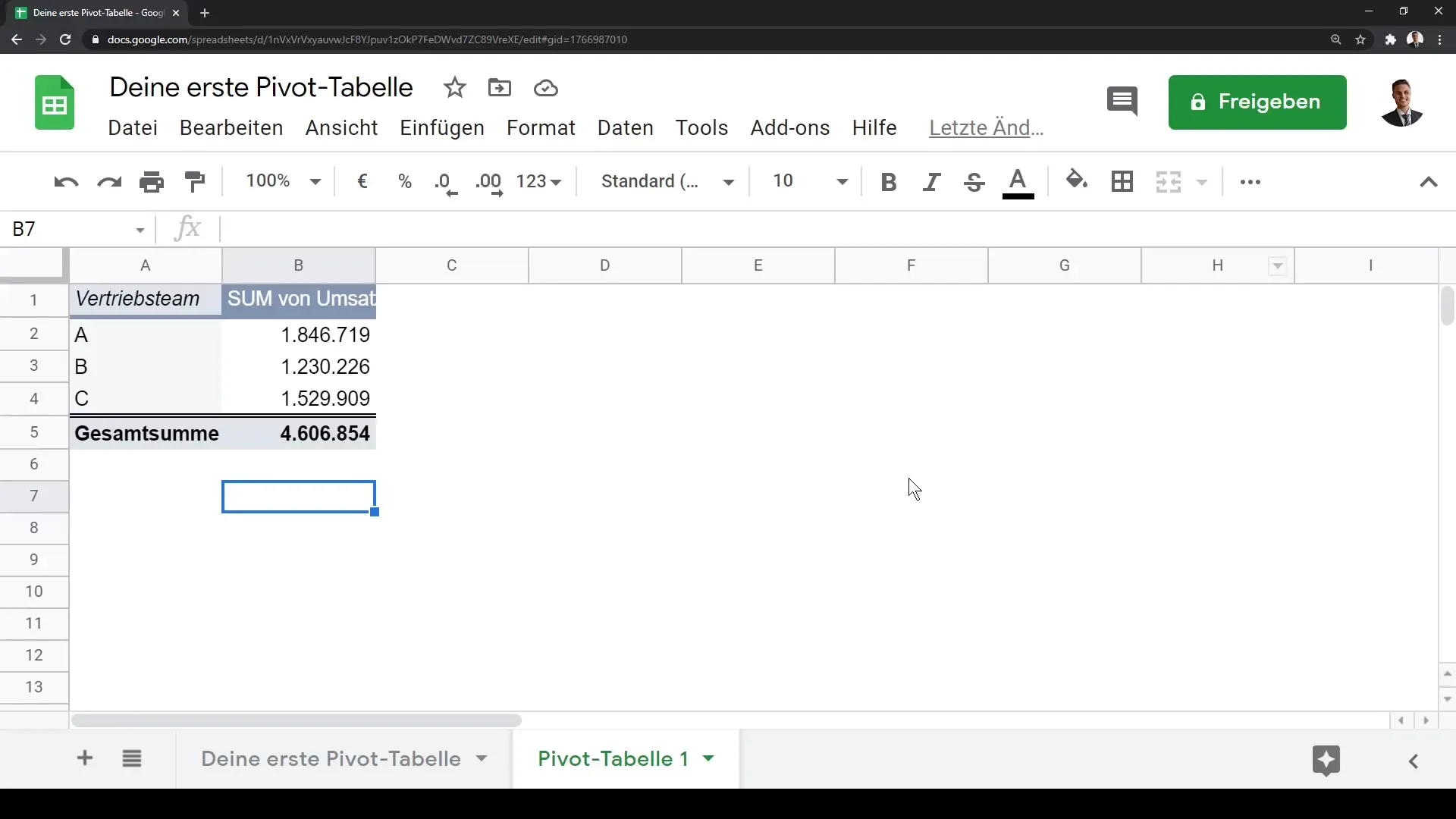Image resolution: width=1456 pixels, height=819 pixels.
Task: Click the green Freigeben share button
Action: [x=1257, y=102]
